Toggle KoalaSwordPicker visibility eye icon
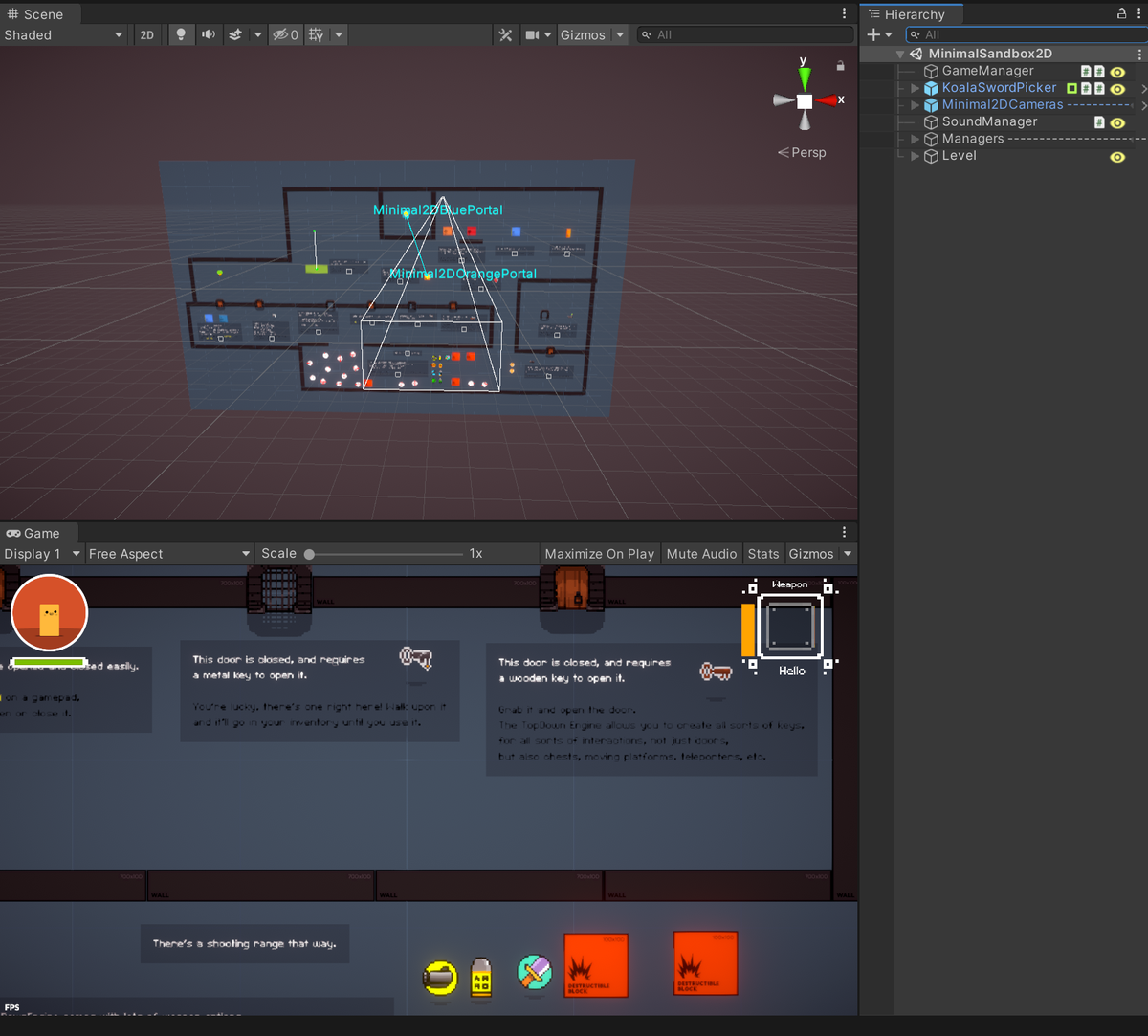The height and width of the screenshot is (1036, 1148). click(x=1117, y=88)
